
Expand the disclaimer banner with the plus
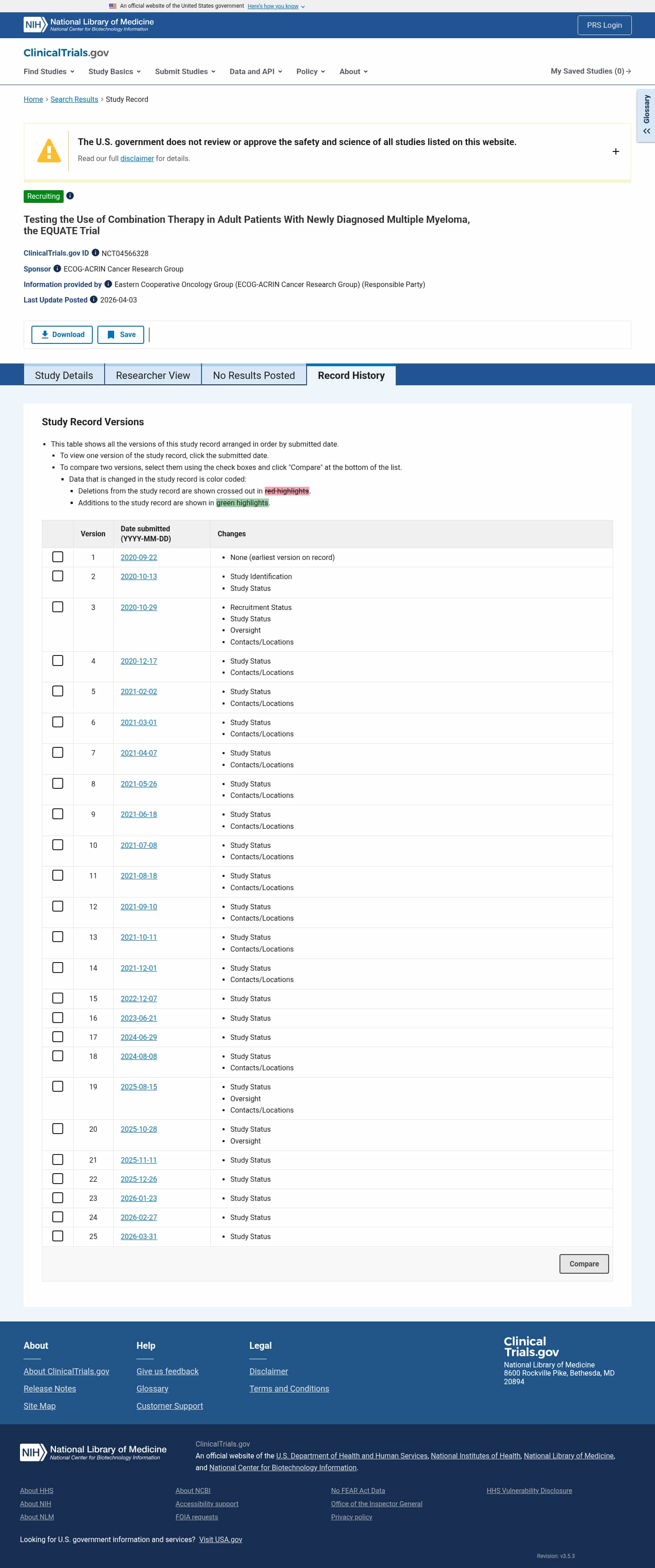coord(615,151)
